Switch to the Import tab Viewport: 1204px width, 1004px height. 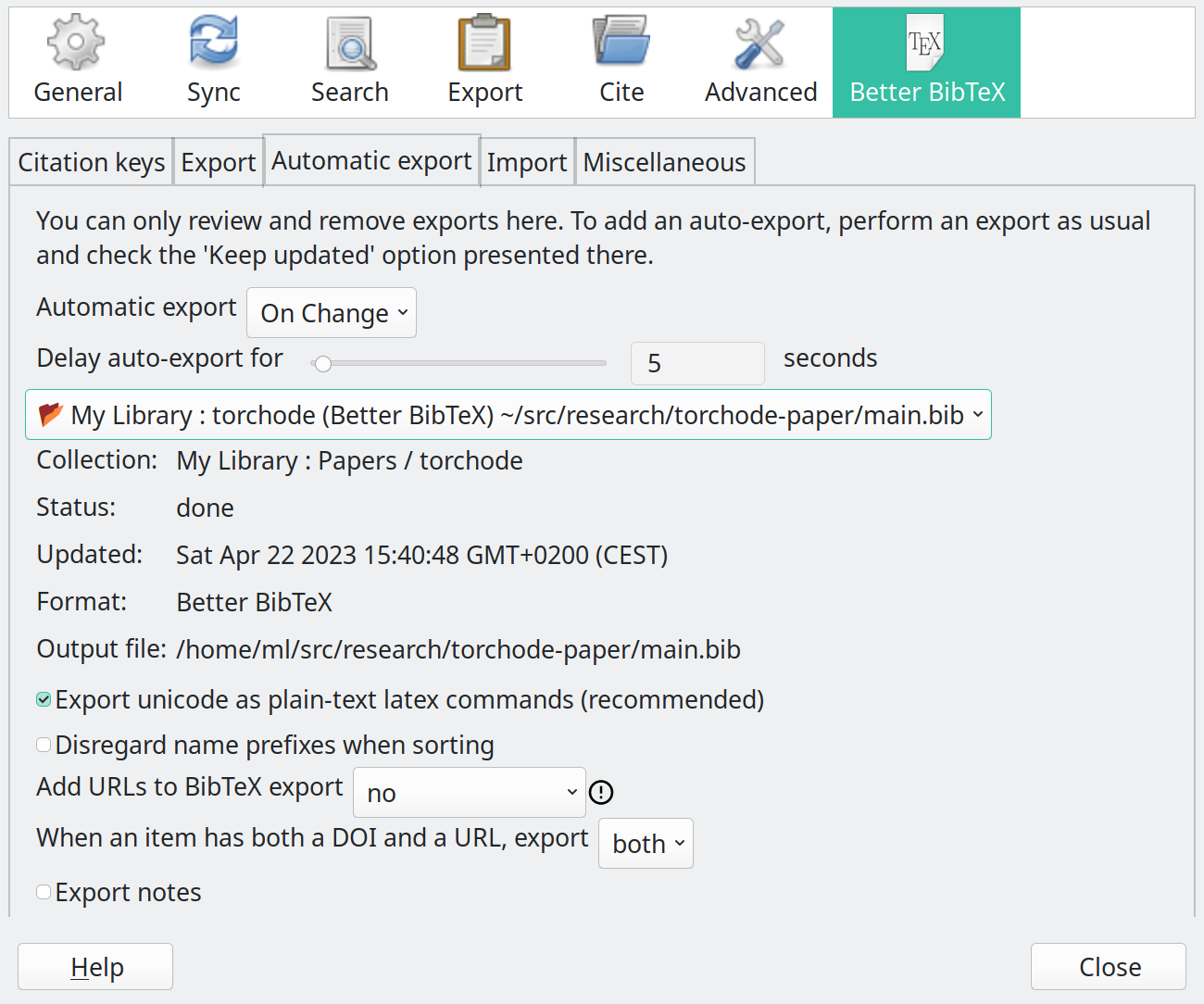coord(526,162)
